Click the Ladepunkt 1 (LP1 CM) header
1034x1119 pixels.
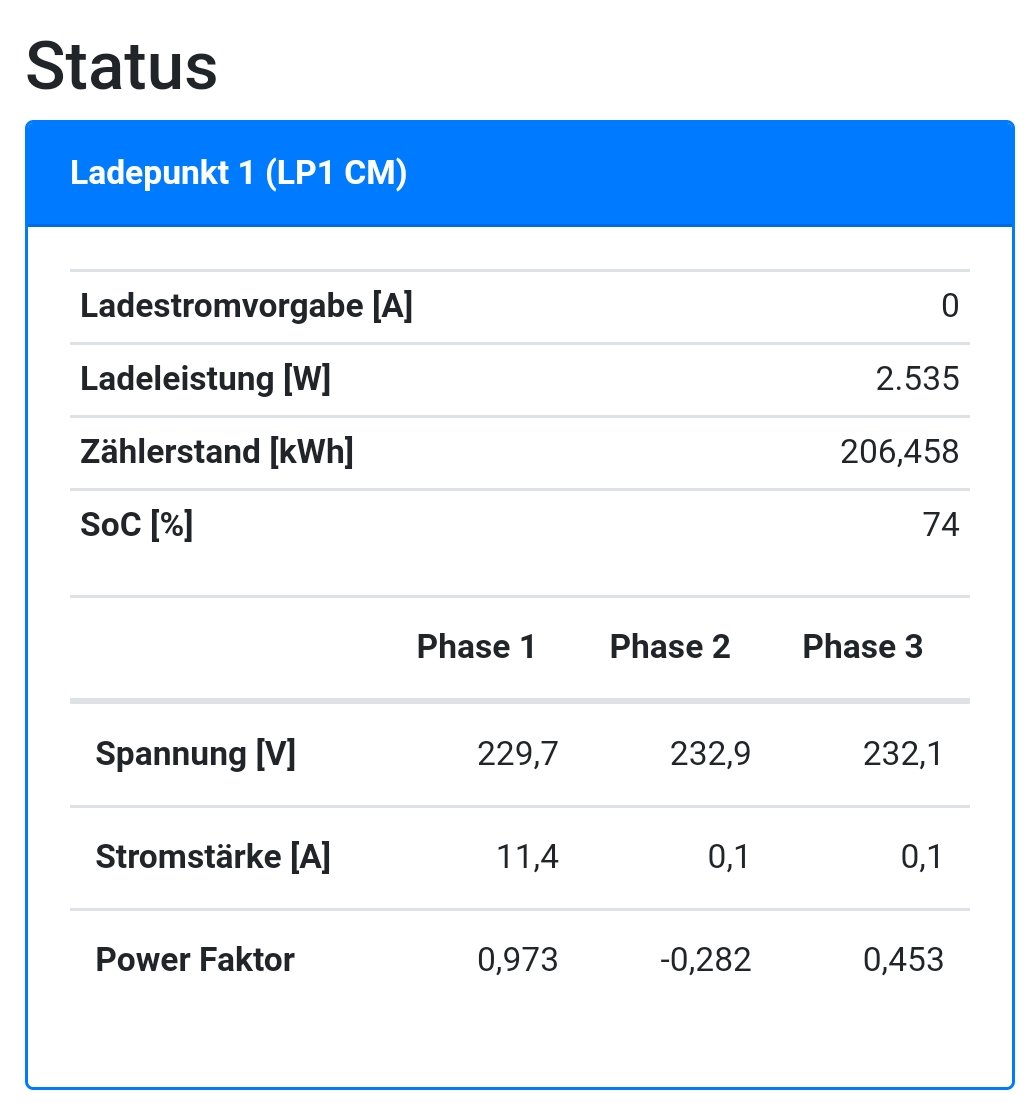coord(238,174)
